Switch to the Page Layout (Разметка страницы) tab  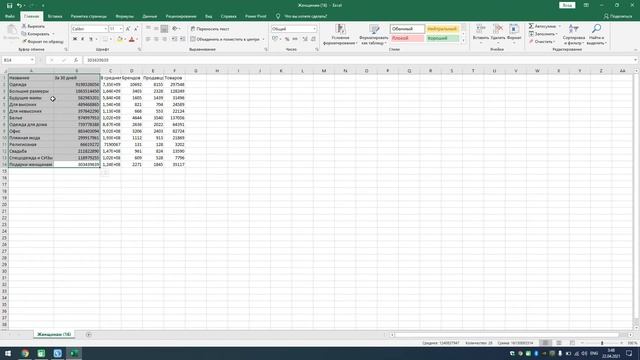(89, 16)
